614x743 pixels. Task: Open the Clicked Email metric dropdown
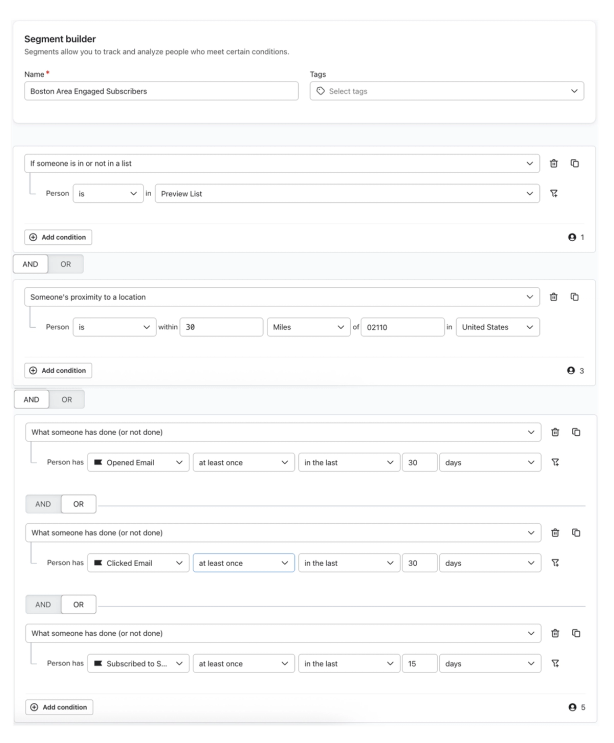tap(138, 563)
